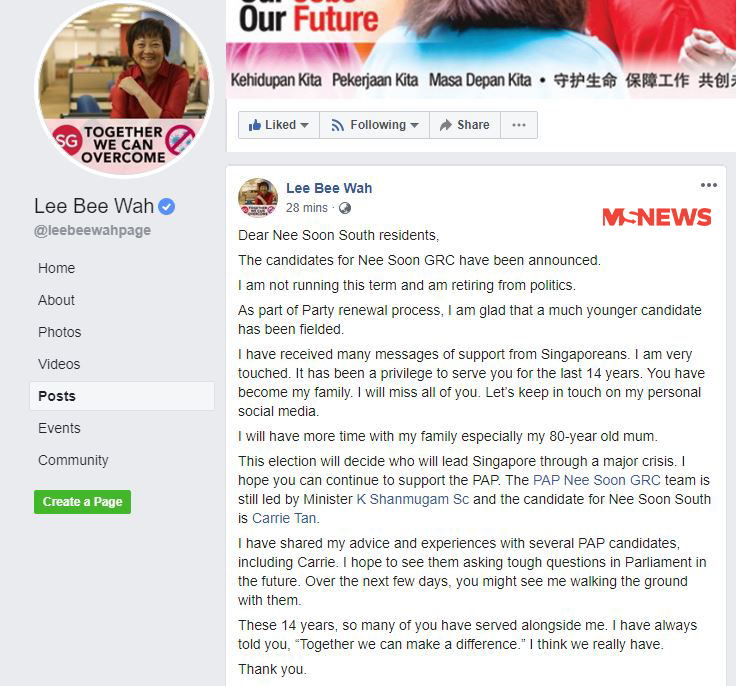Open the K Shanmugam Sc link
Viewport: 736px width, 686px height.
[413, 499]
